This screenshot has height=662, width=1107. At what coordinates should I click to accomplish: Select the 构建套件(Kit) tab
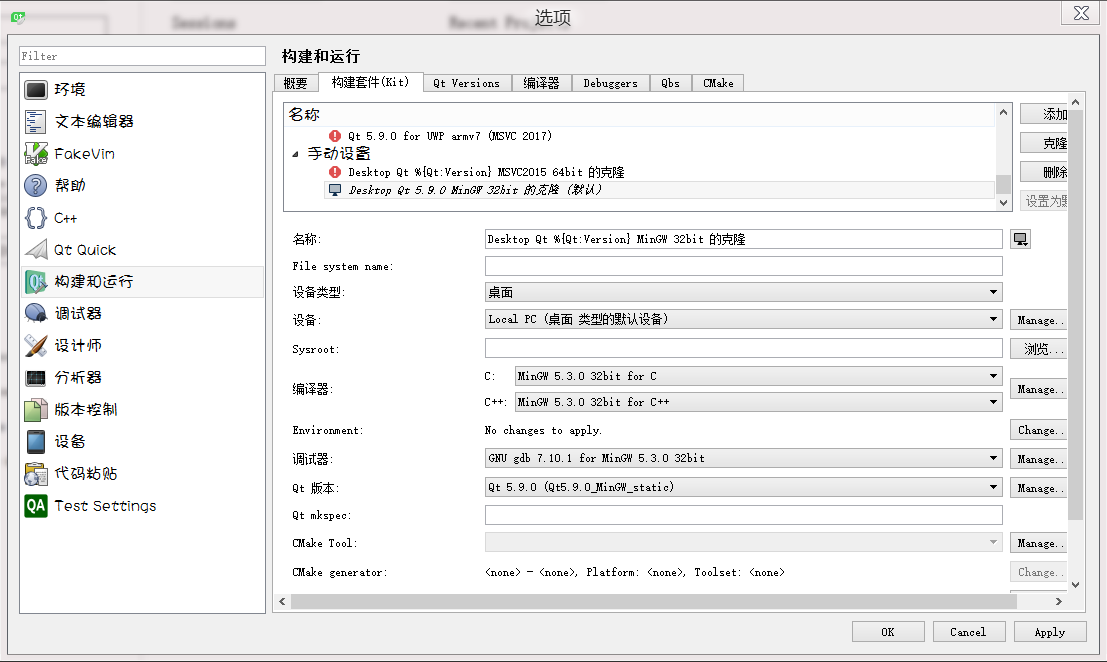(371, 82)
